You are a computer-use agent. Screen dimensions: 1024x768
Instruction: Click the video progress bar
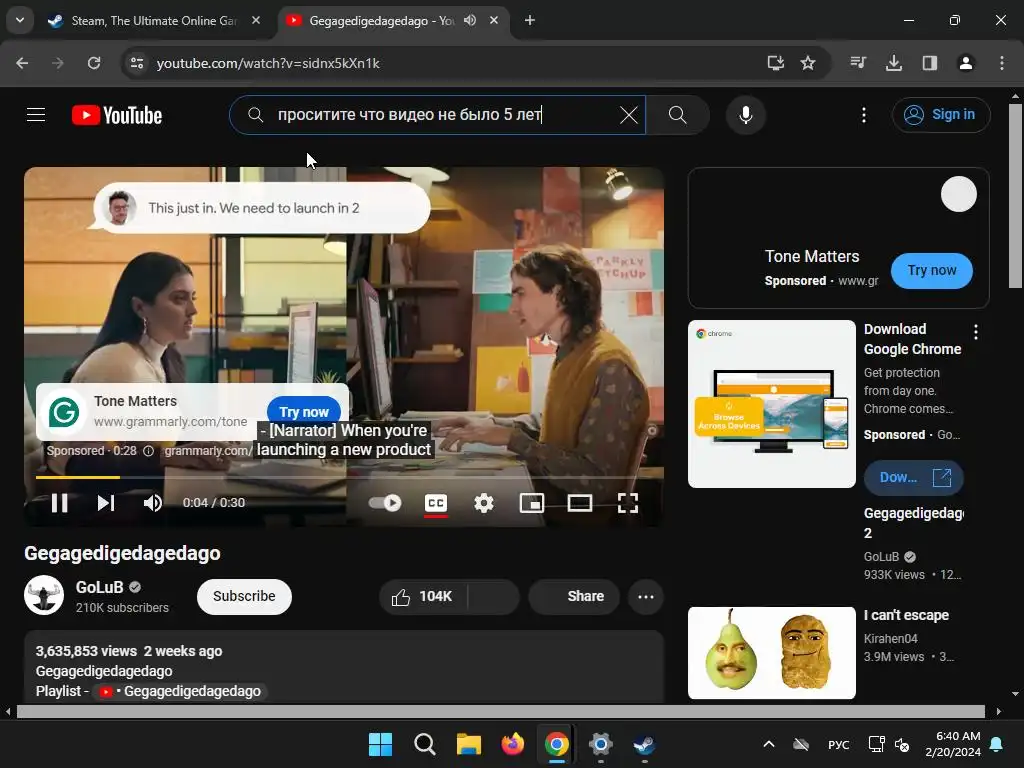pos(344,477)
